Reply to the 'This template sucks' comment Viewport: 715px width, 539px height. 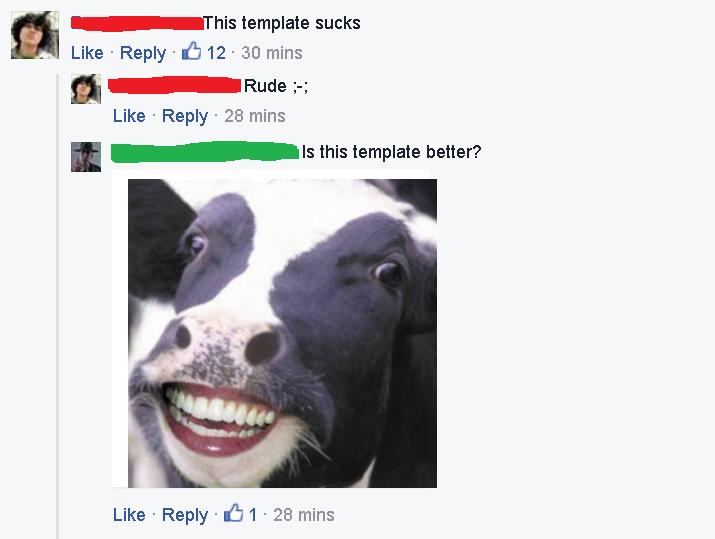(143, 53)
